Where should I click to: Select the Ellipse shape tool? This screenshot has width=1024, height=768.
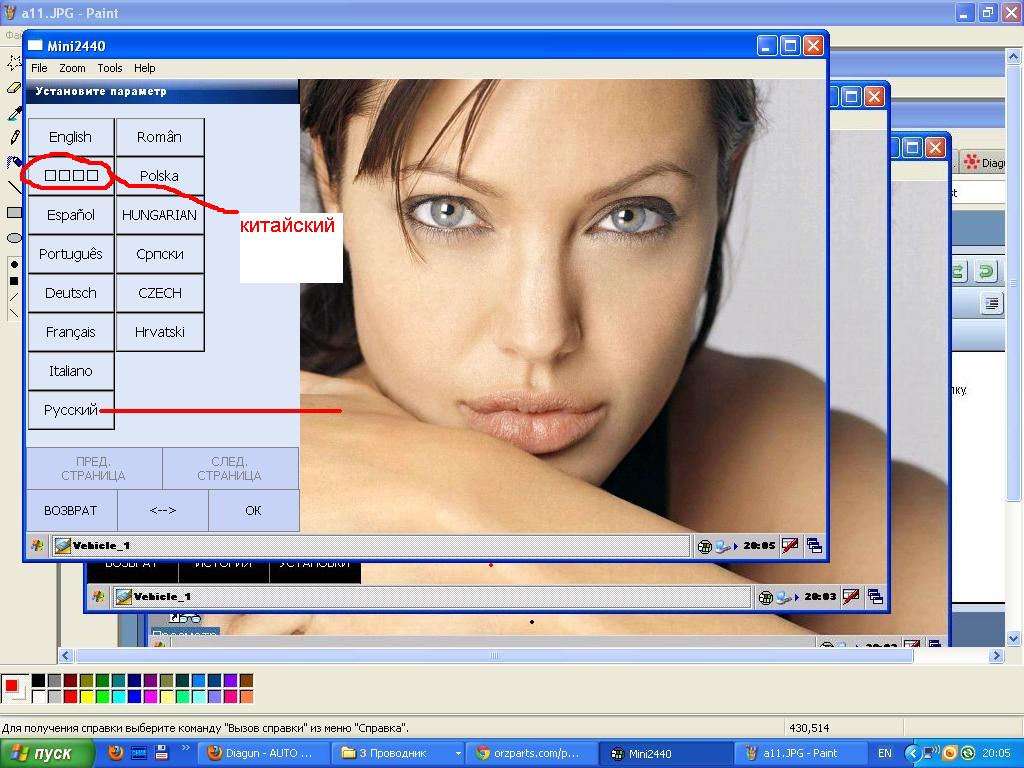13,237
